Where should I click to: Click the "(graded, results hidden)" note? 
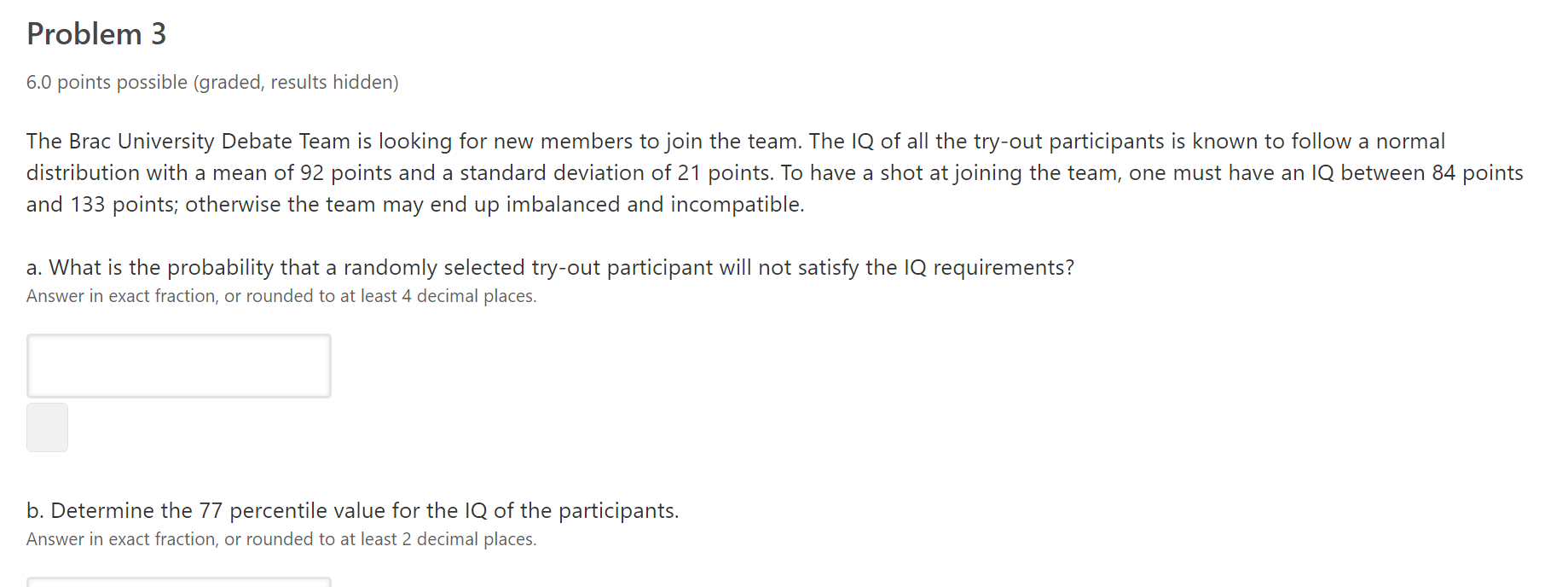(x=296, y=82)
